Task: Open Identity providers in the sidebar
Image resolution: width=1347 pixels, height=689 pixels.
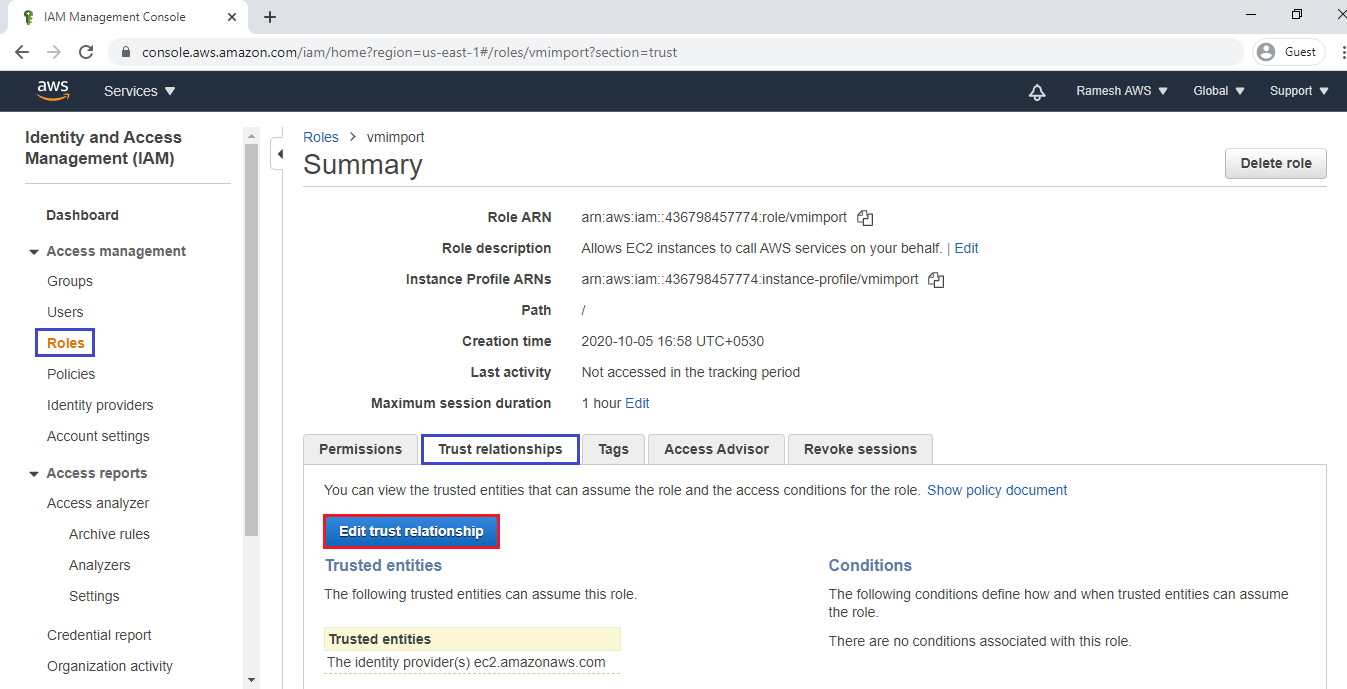Action: pos(100,405)
